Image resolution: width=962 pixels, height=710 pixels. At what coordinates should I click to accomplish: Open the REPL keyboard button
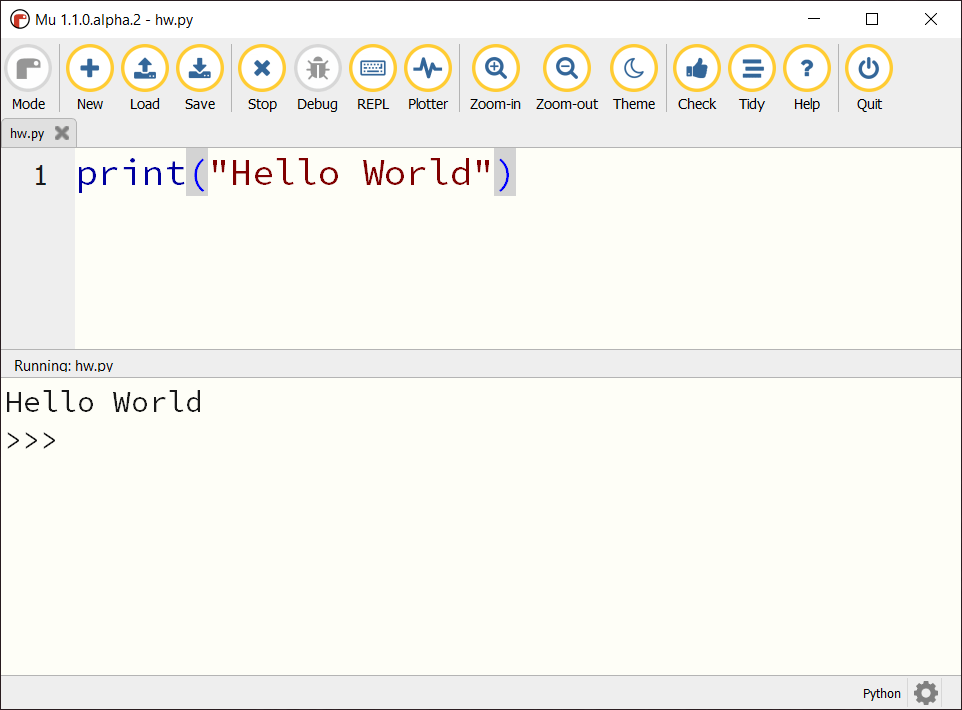click(372, 78)
